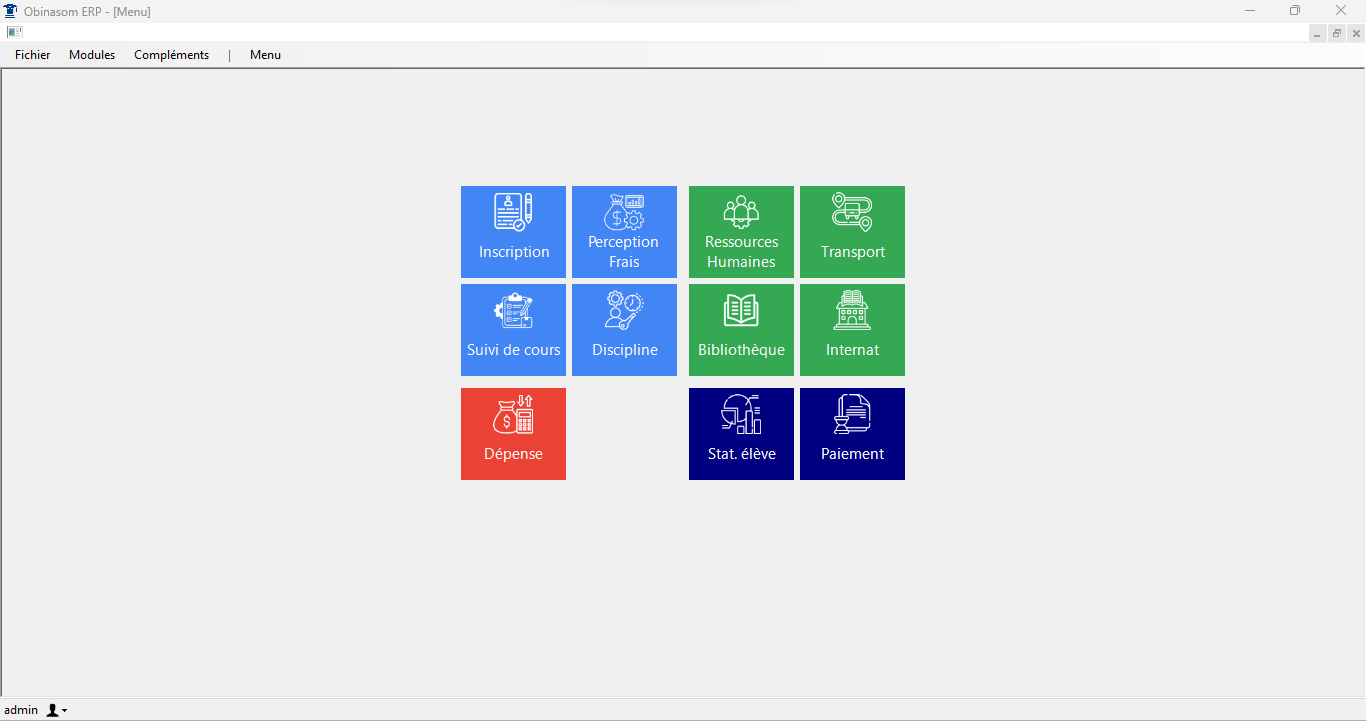Open the Modules menu
Viewport: 1366px width, 721px height.
[x=92, y=55]
